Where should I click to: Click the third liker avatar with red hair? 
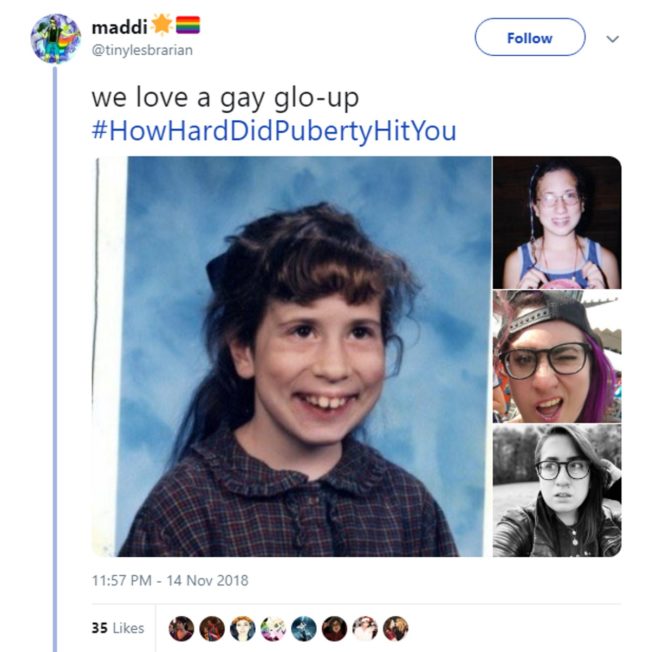coord(243,628)
